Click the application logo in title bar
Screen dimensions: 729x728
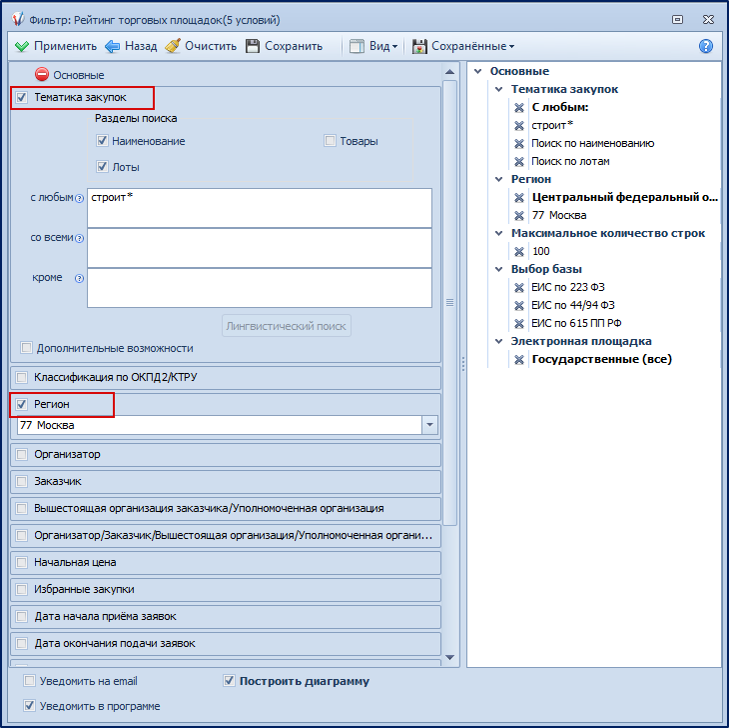(x=18, y=19)
